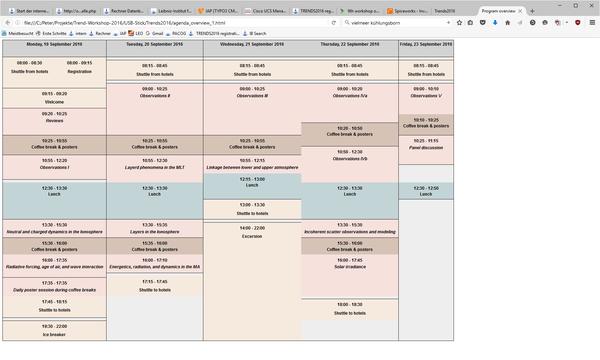The width and height of the screenshot is (600, 360).
Task: Open the Reviews session on Monday
Action: pos(54,121)
